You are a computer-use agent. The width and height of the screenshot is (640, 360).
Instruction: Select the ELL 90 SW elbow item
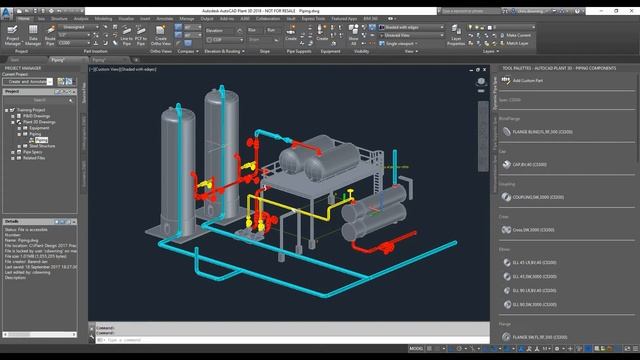[x=530, y=304]
